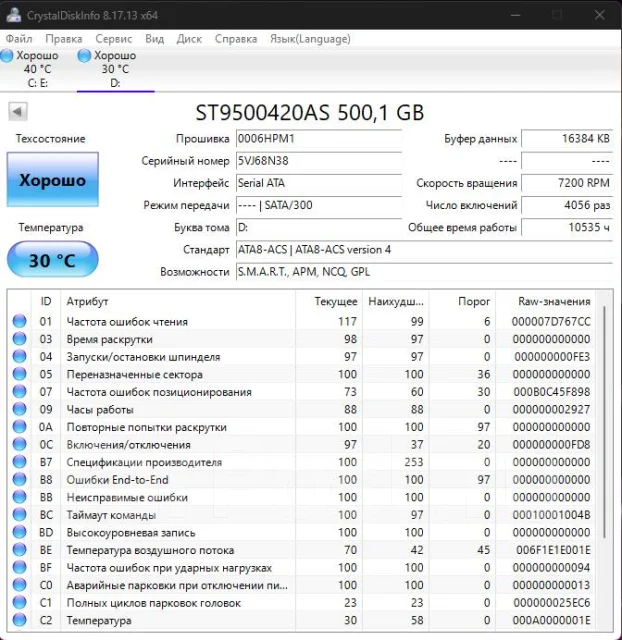Click the status icon for attribute 03
The image size is (622, 640).
click(x=19, y=339)
